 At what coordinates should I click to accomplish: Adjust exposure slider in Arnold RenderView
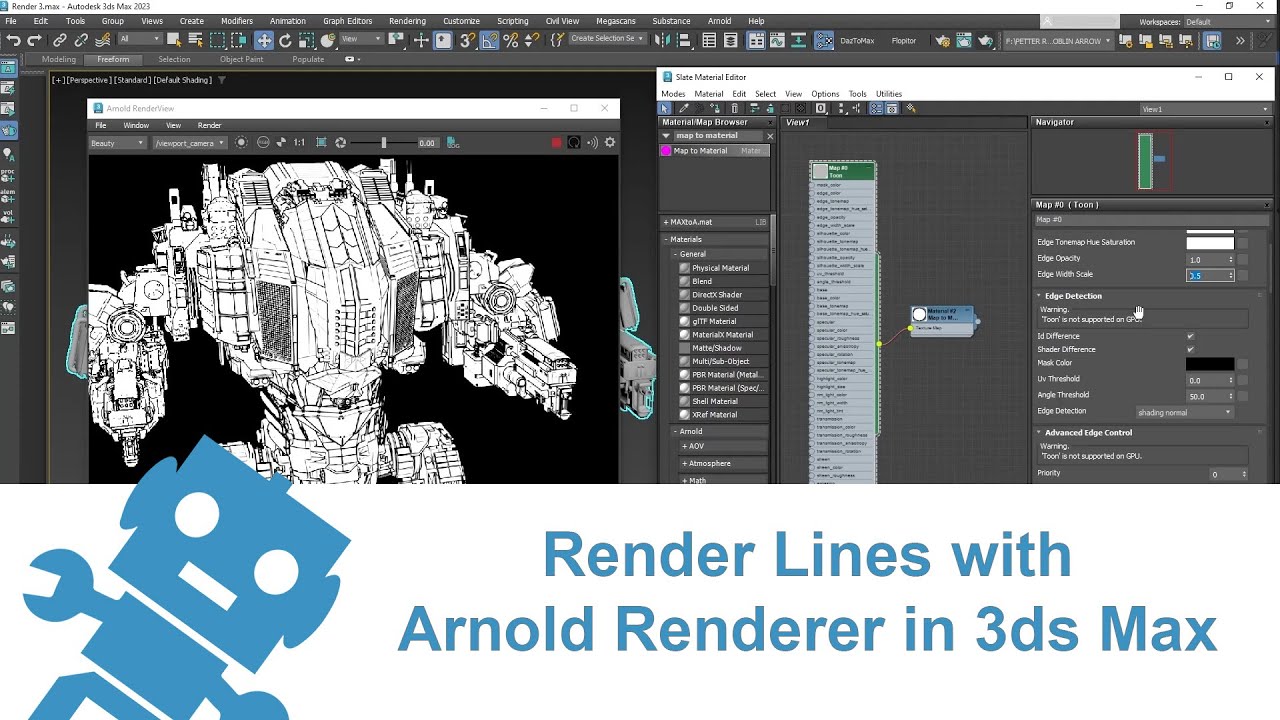[384, 143]
